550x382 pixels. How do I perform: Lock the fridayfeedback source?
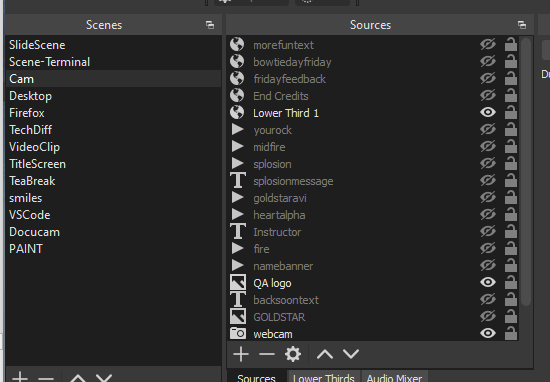click(511, 79)
